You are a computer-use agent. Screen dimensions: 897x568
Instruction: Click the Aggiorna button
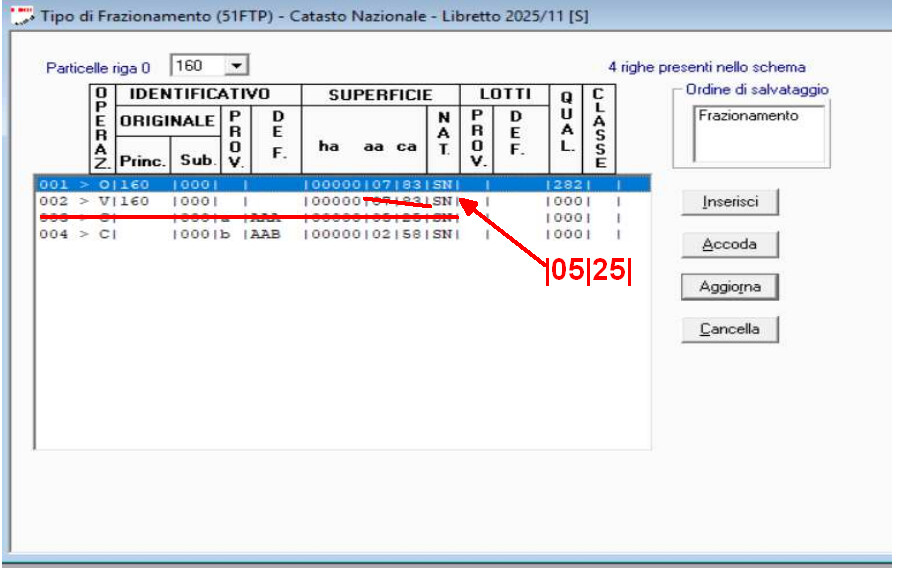[x=729, y=286]
